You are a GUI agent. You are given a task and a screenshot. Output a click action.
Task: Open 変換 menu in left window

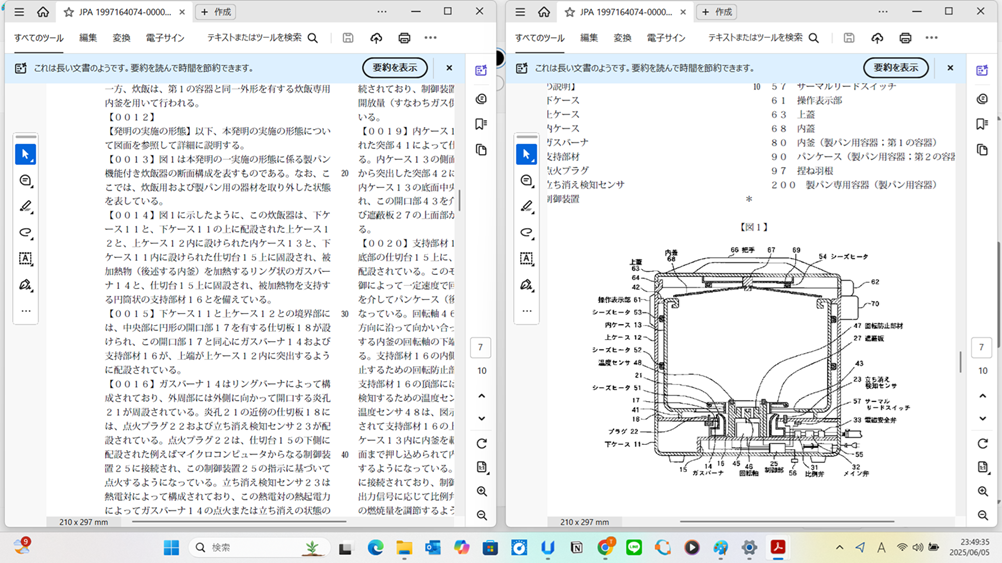pos(121,38)
